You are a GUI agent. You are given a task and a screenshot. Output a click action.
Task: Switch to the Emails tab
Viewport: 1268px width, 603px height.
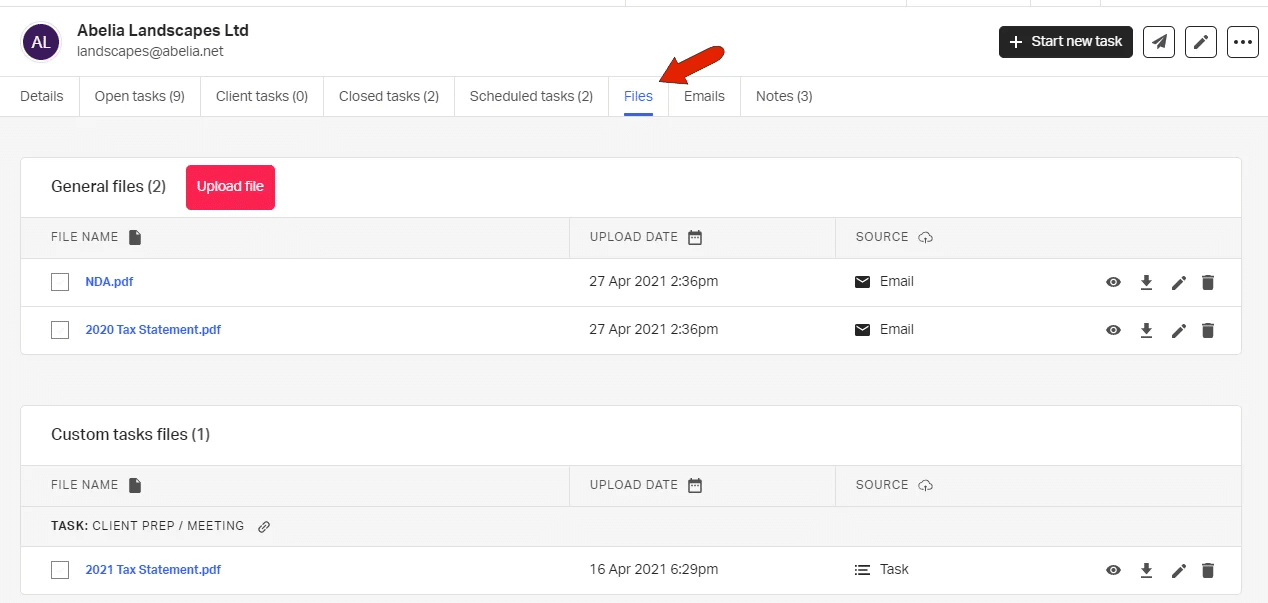[x=703, y=96]
